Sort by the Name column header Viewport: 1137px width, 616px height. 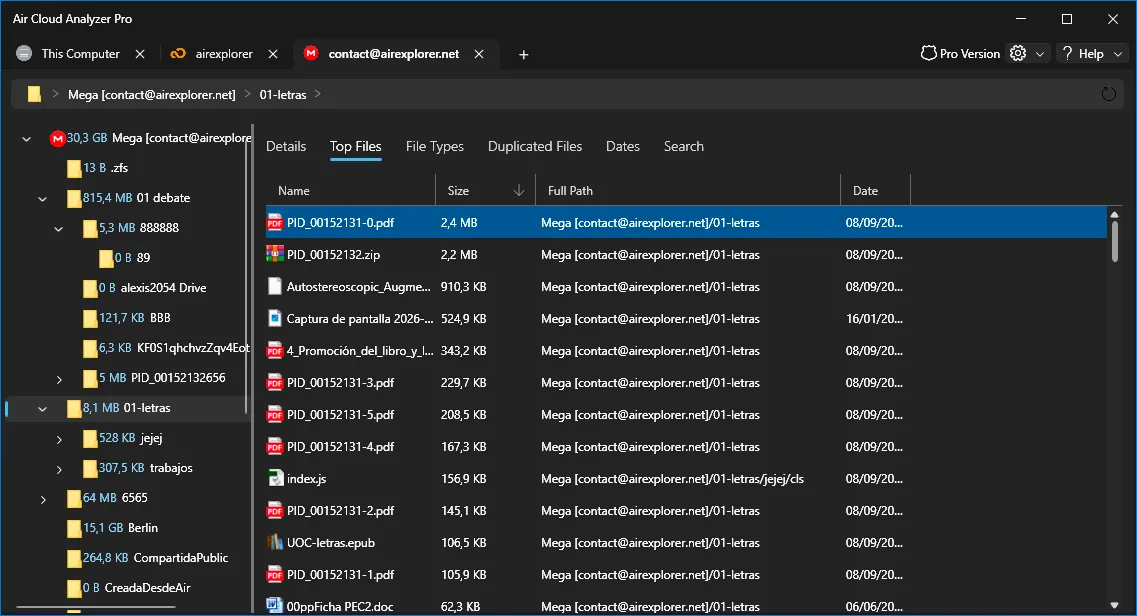[351, 191]
